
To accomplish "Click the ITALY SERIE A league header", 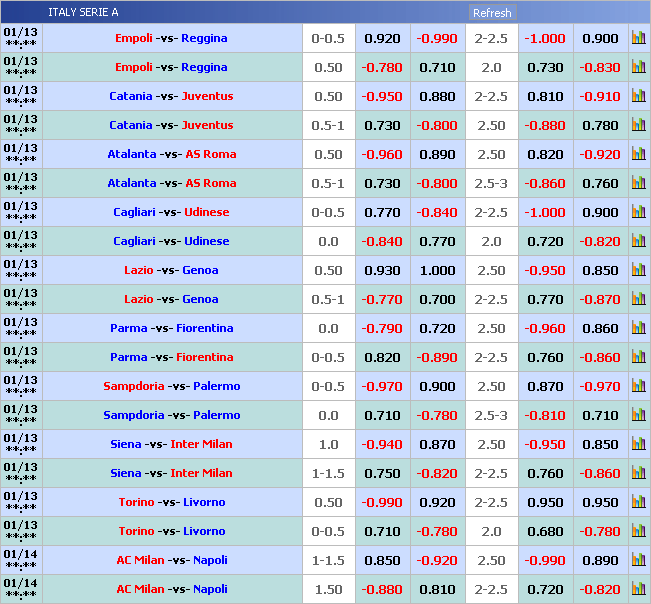I will coord(83,12).
